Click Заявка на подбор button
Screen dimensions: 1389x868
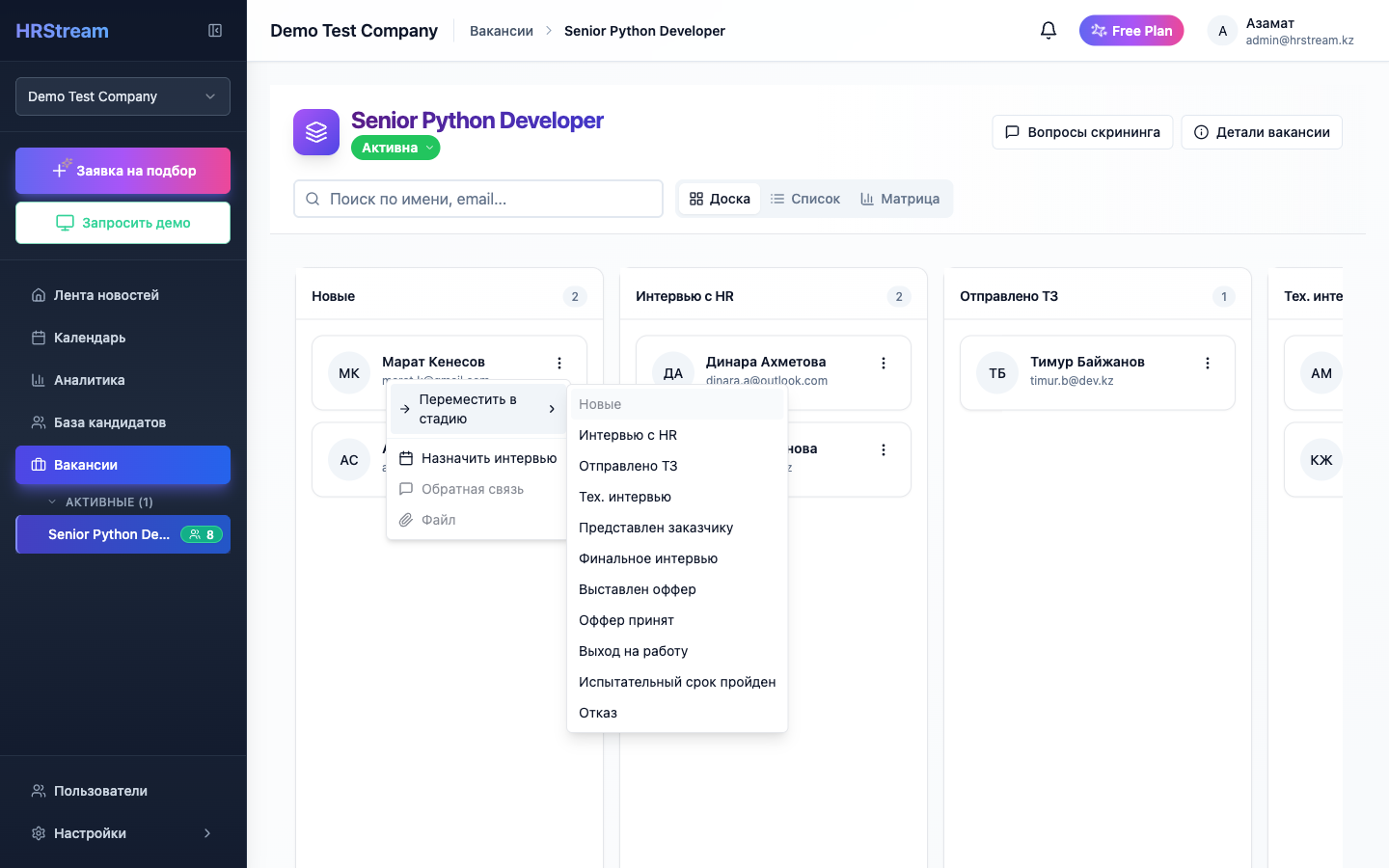[x=123, y=171]
